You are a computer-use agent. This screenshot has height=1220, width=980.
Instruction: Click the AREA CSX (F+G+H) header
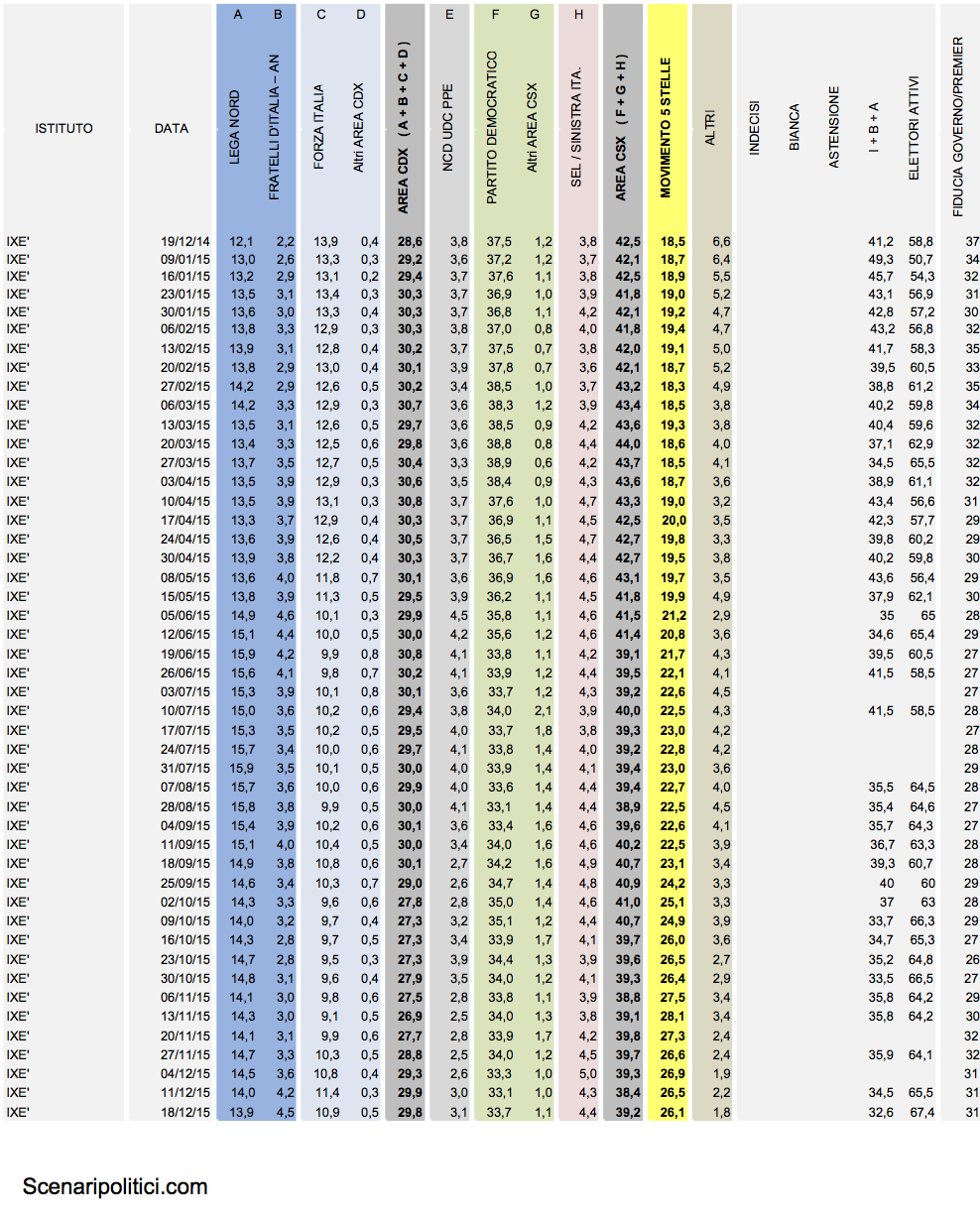pyautogui.click(x=621, y=128)
